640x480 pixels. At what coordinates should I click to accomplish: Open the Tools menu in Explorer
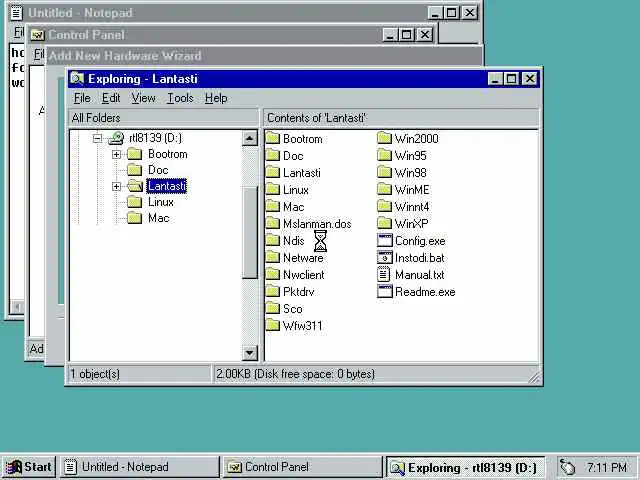180,98
